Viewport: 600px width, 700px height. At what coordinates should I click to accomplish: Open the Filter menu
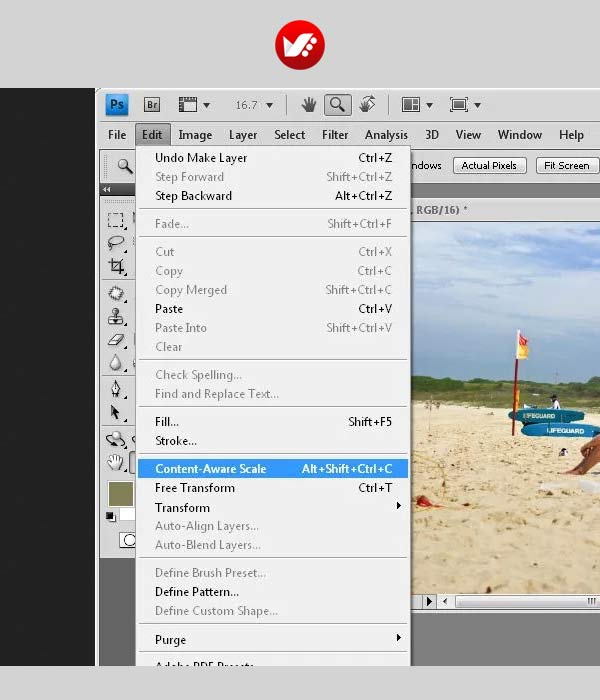335,135
